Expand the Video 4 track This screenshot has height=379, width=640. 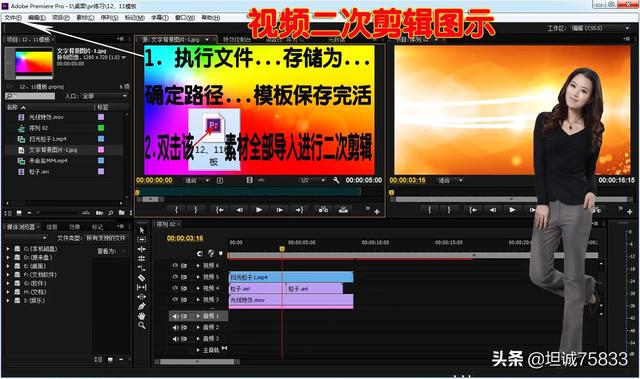click(x=198, y=288)
